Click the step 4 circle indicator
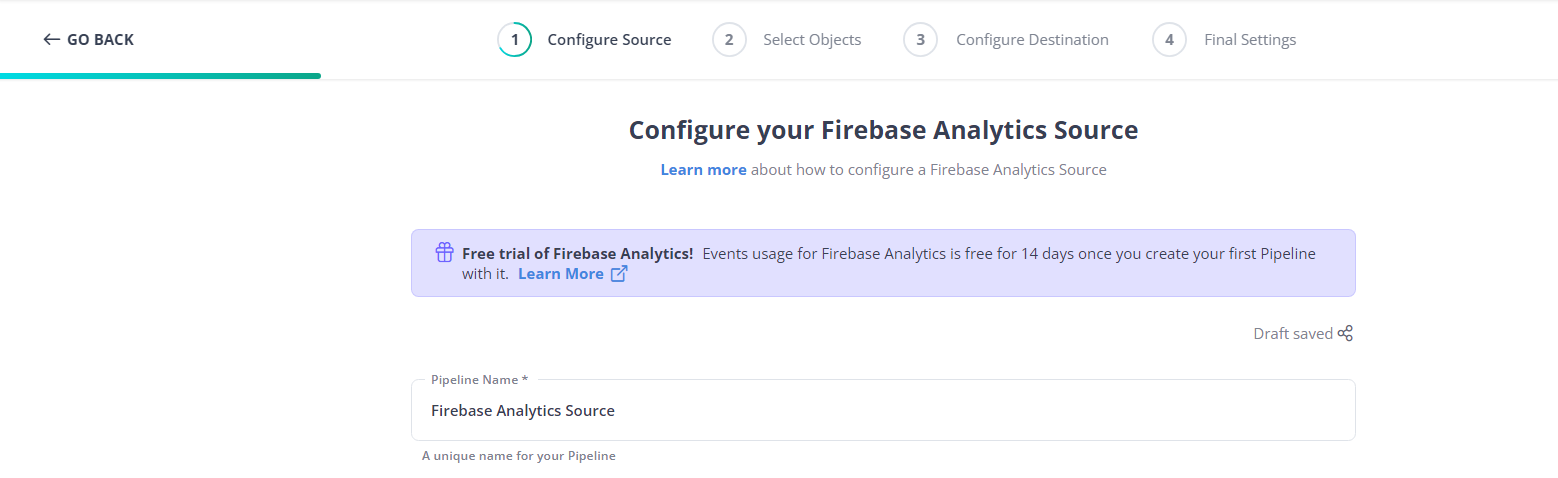The image size is (1558, 478). [x=1169, y=40]
